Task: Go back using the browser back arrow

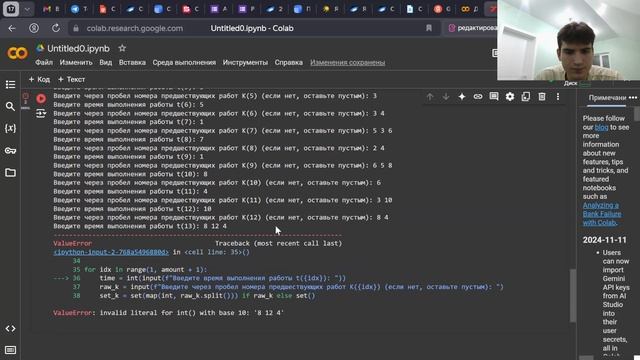Action: click(12, 28)
